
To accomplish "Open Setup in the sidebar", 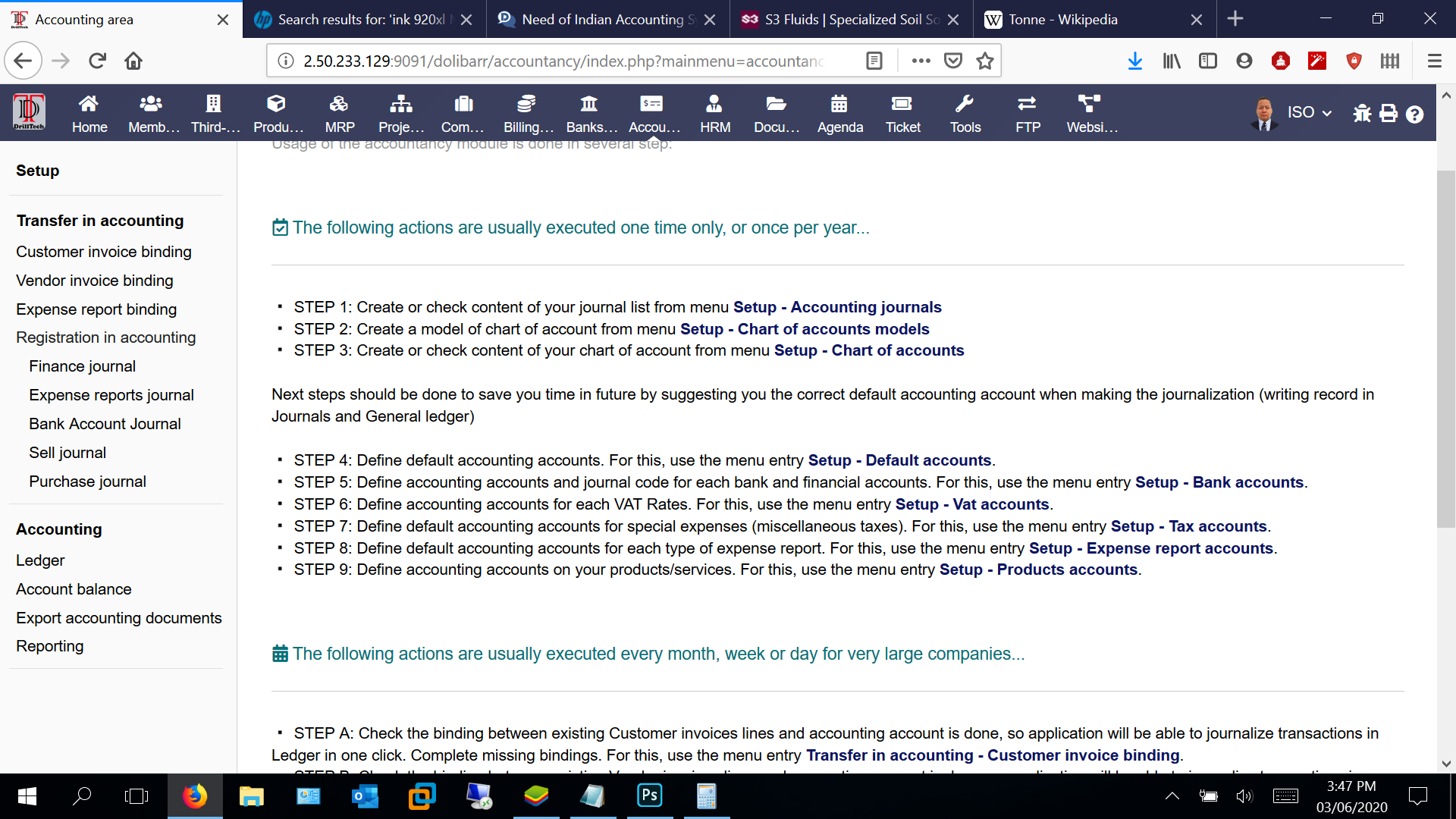I will (x=37, y=171).
